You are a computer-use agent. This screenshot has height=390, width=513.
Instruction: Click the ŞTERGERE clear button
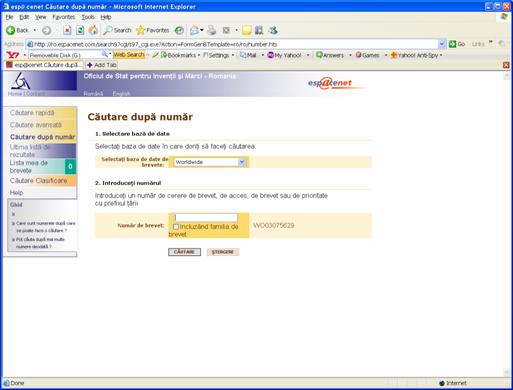point(223,252)
